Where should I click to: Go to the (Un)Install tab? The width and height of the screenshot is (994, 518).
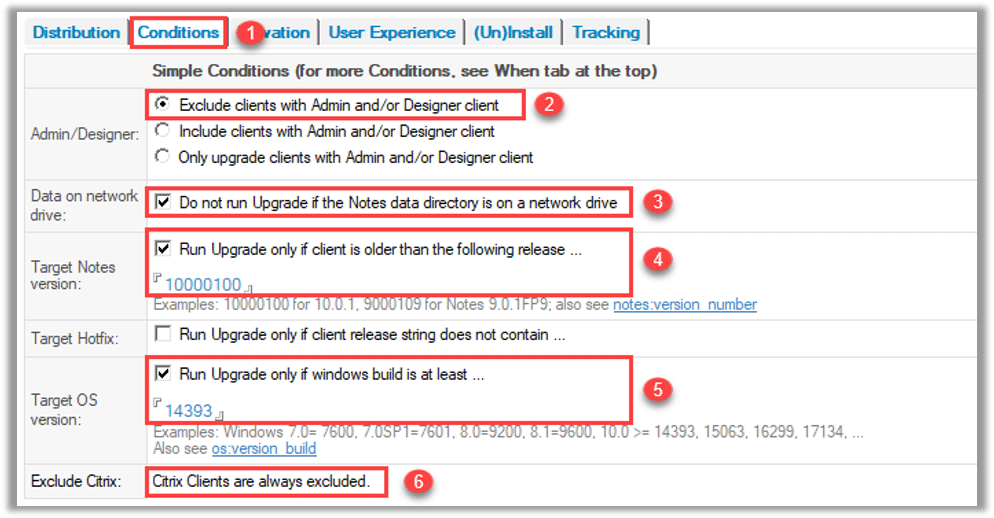pos(513,32)
